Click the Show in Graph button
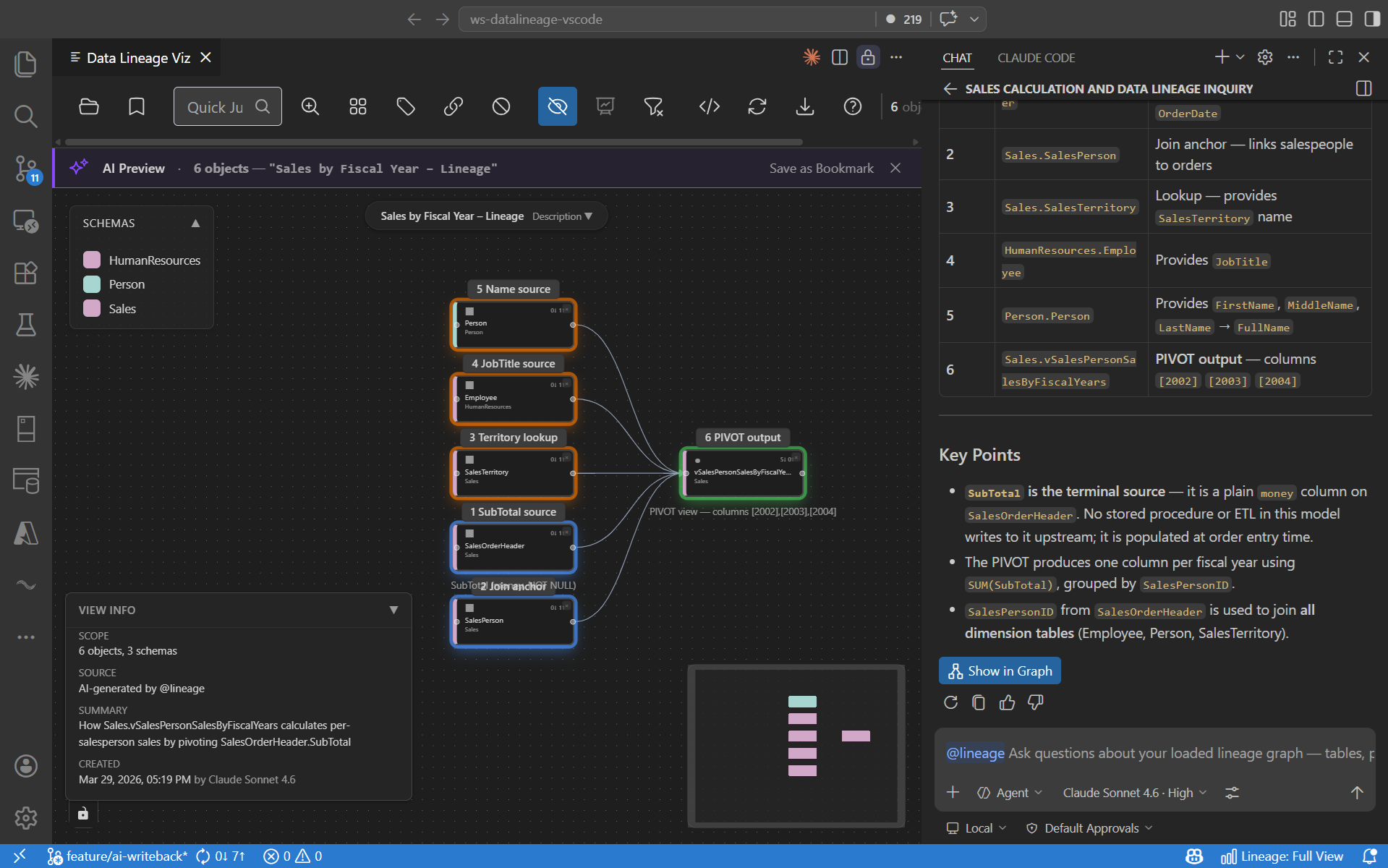 [x=999, y=671]
